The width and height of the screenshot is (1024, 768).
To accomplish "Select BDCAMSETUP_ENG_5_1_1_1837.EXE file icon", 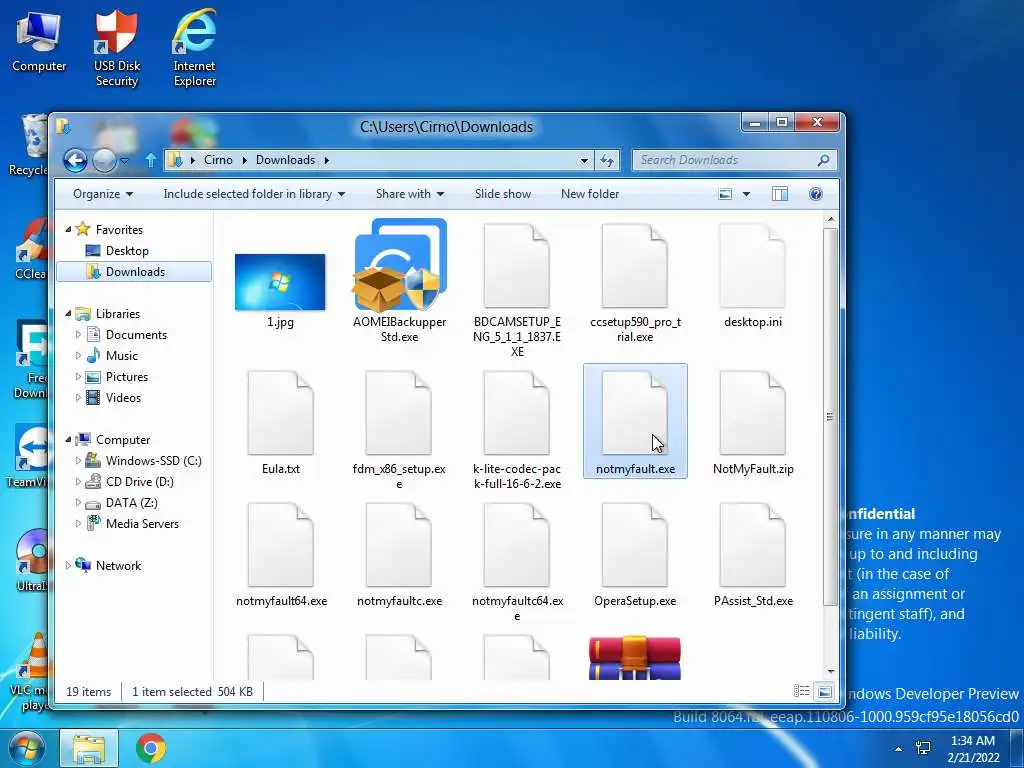I will (x=517, y=266).
